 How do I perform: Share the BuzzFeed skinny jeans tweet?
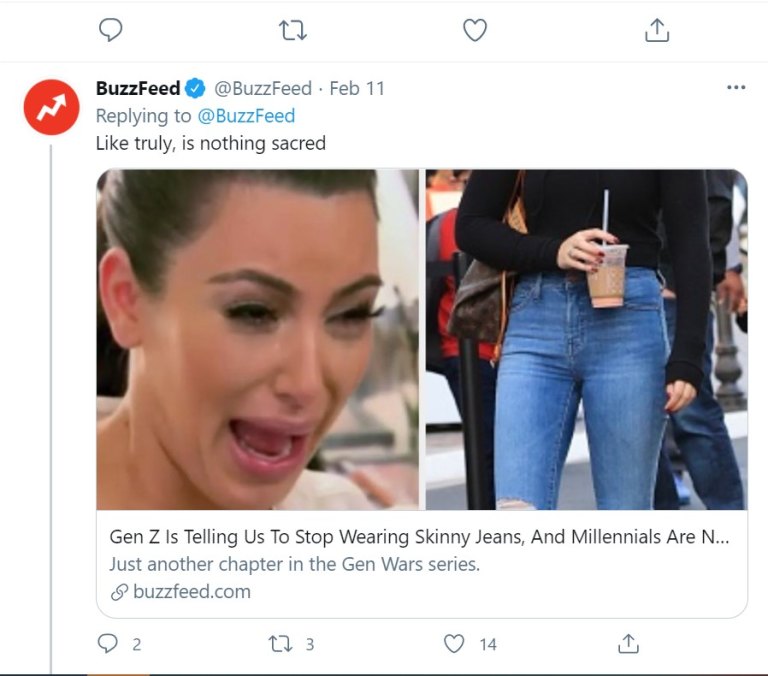coord(628,644)
